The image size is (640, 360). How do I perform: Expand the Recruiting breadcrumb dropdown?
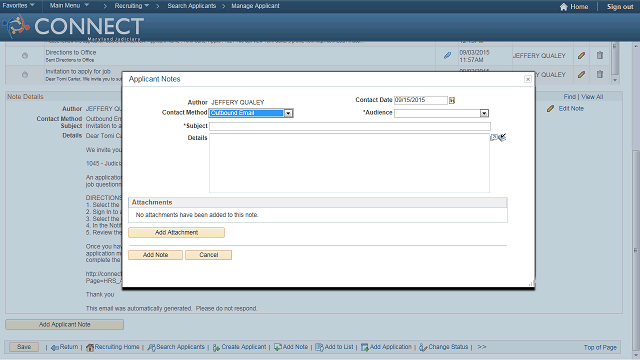tap(131, 6)
